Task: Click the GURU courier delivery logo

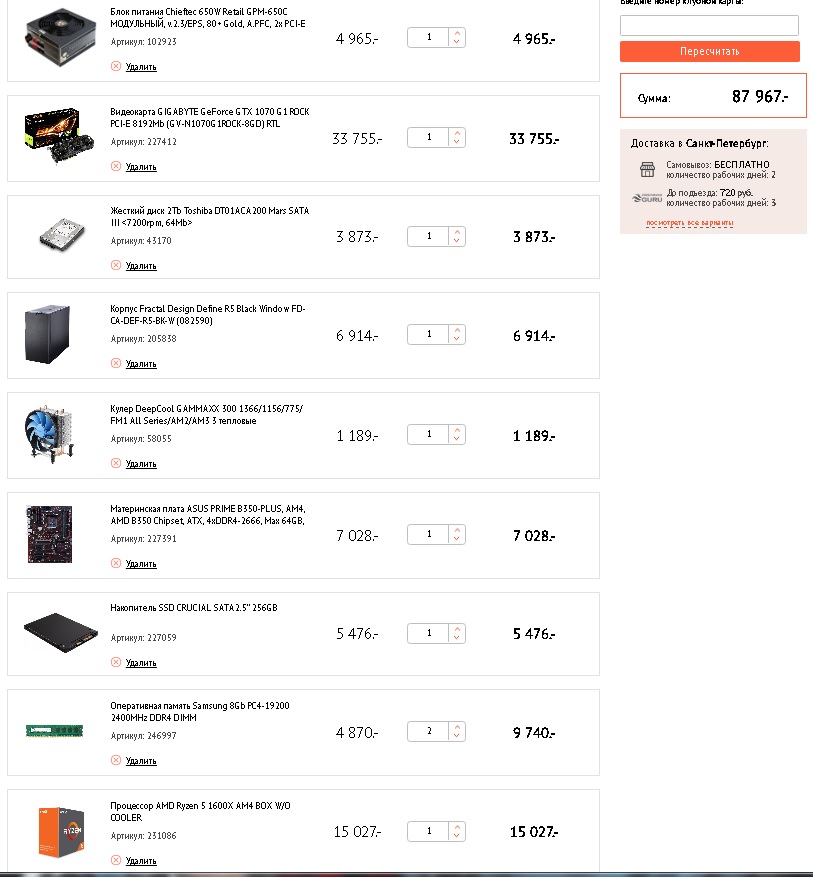Action: (647, 198)
